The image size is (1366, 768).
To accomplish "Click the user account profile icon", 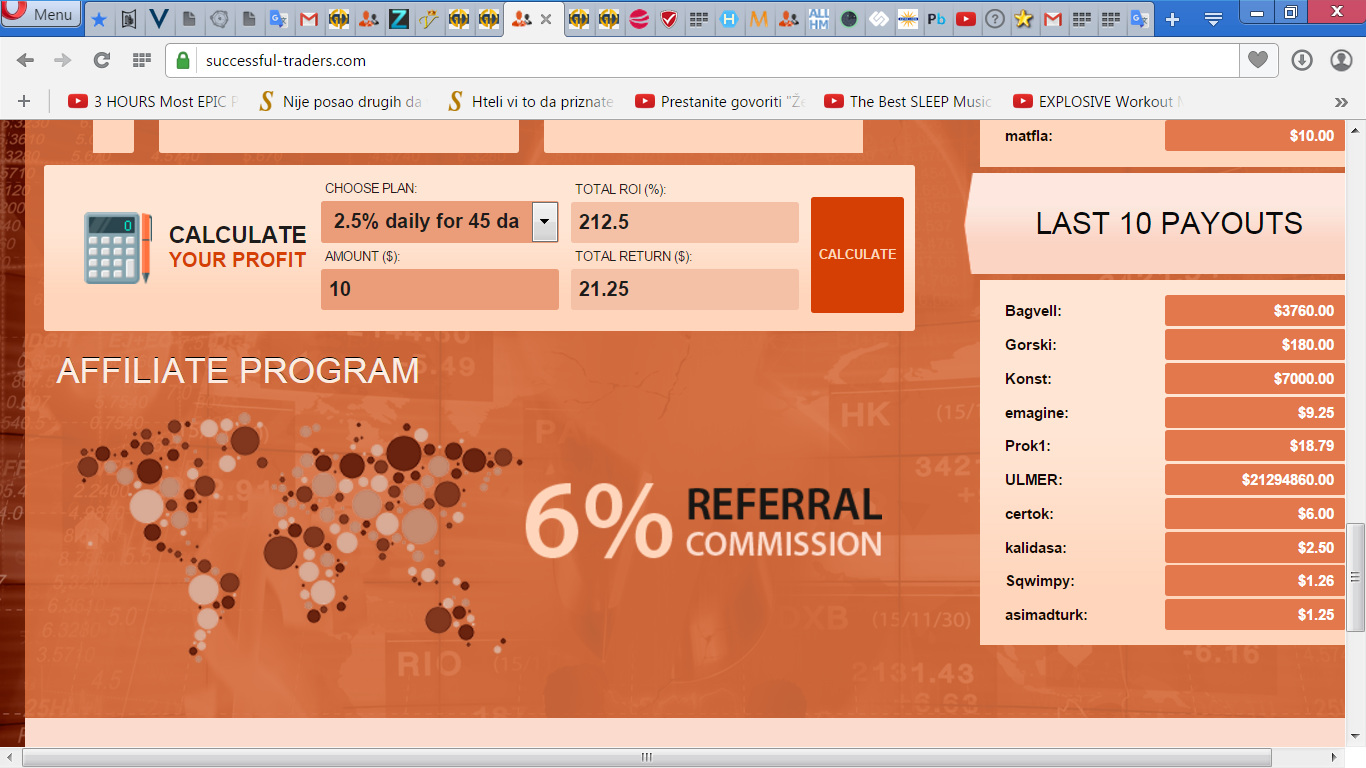I will 1341,61.
